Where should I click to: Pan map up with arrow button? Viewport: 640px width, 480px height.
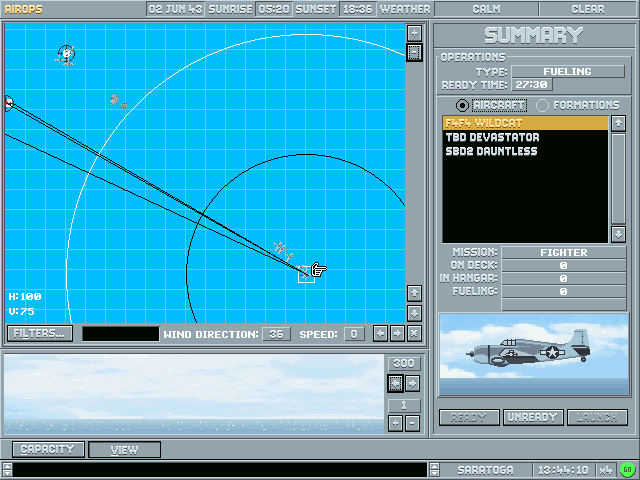coord(414,293)
